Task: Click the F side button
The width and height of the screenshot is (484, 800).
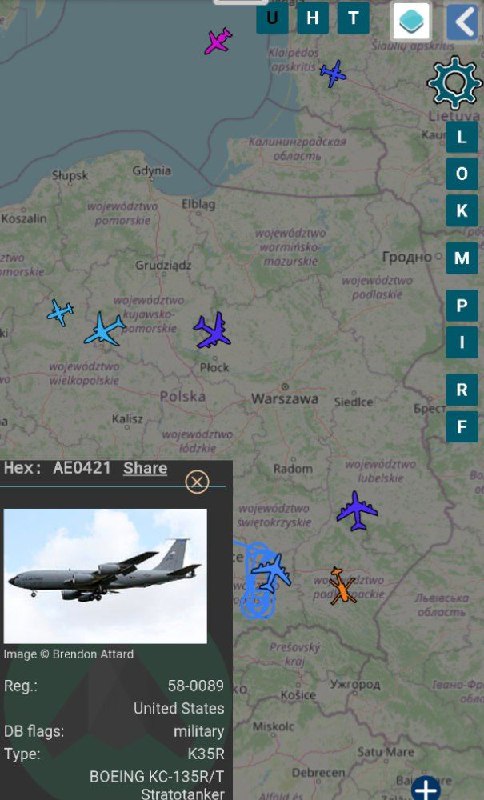Action: tap(462, 426)
